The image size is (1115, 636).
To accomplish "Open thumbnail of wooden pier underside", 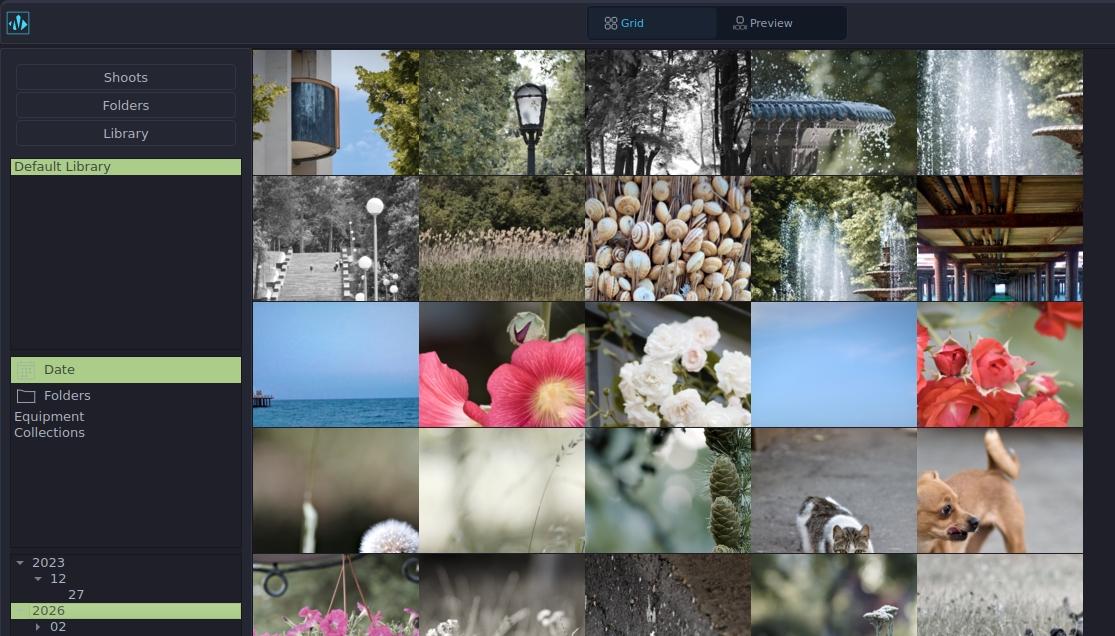I will 1000,238.
